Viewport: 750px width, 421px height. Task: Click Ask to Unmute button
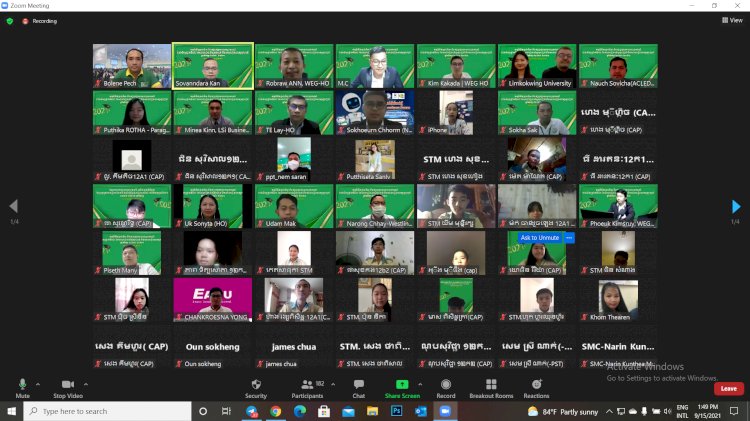(540, 237)
